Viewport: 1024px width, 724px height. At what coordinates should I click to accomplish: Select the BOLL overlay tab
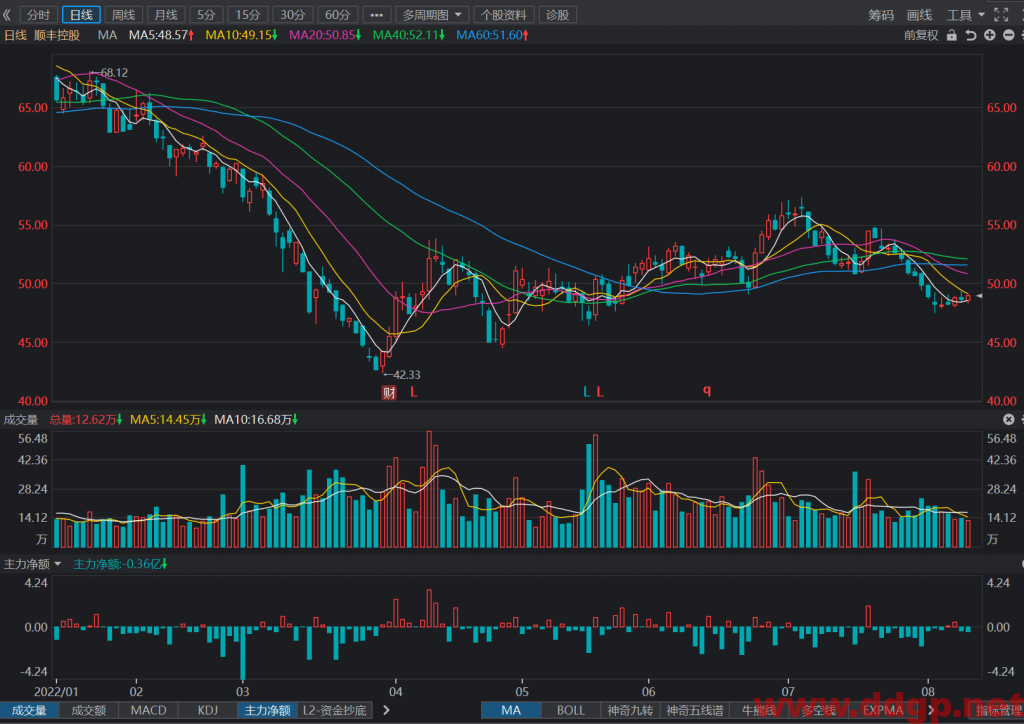[571, 710]
